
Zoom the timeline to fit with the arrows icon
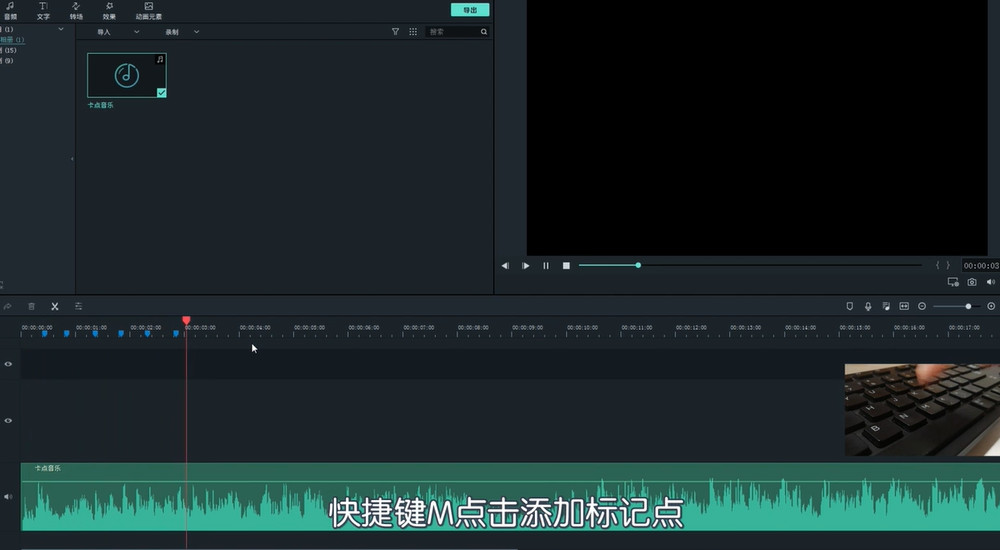point(904,306)
